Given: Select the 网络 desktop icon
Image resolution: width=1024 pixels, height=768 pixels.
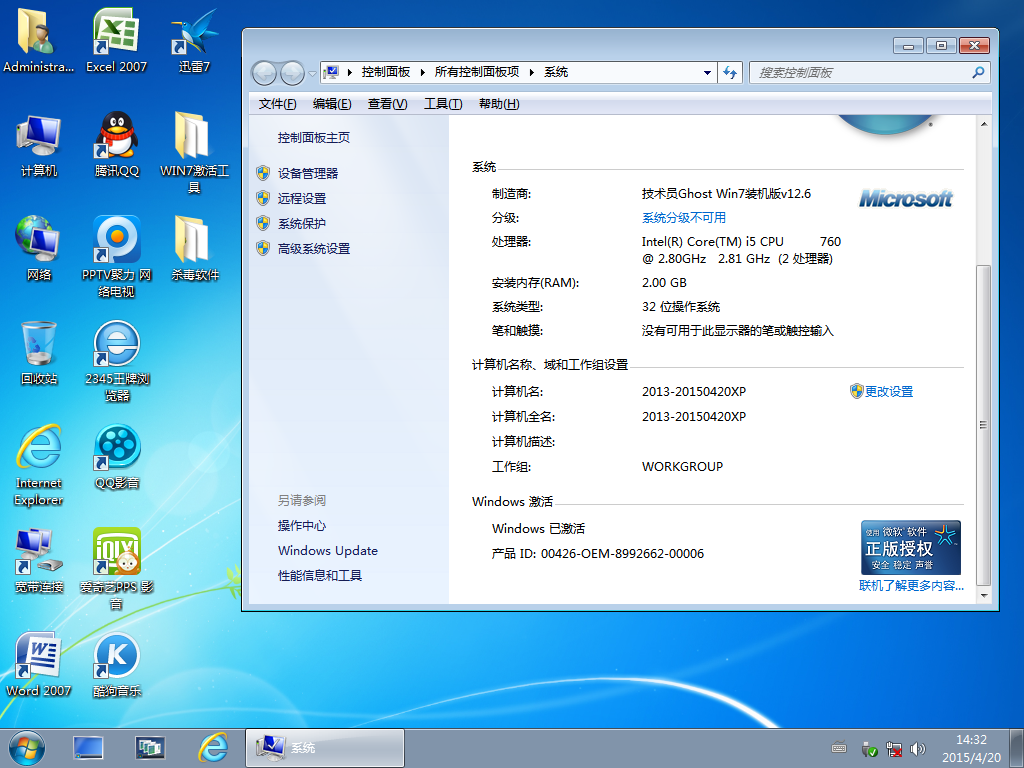Looking at the screenshot, I should click(39, 249).
